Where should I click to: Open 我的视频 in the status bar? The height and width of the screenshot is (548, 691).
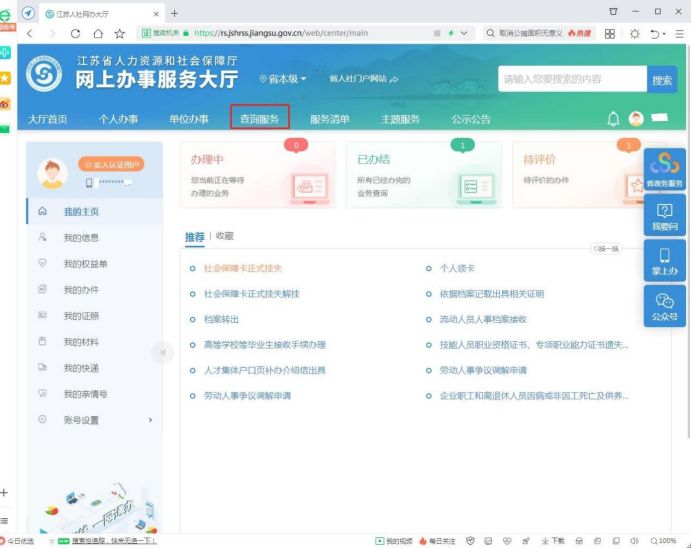(x=394, y=541)
